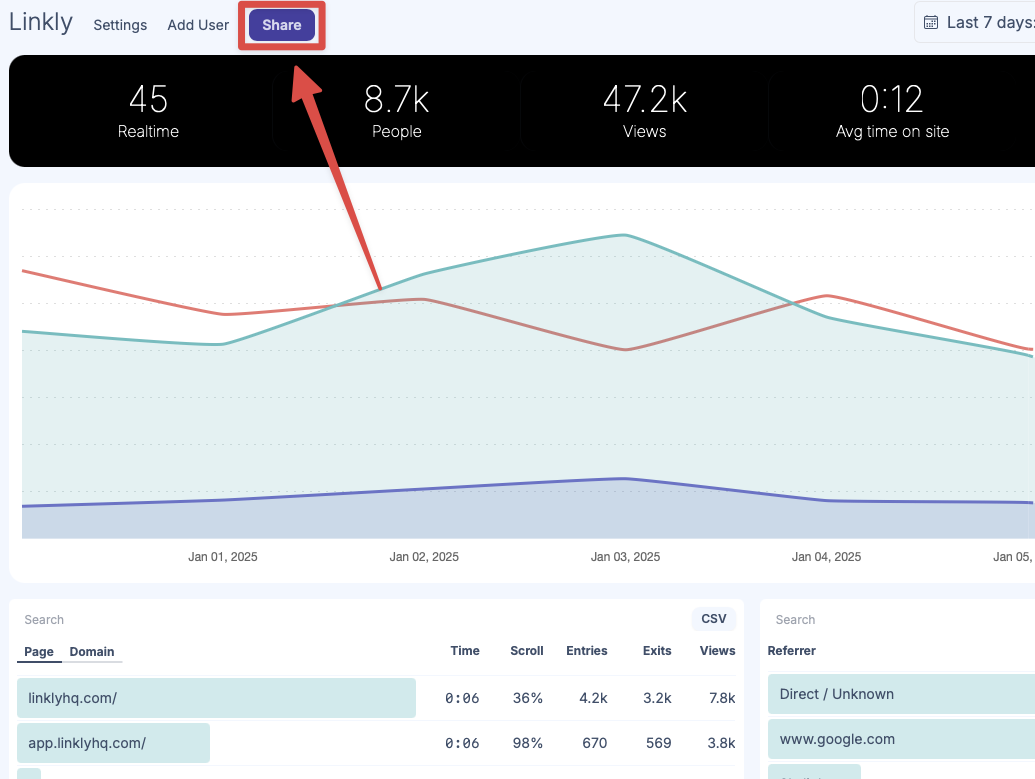Toggle the People metric in stats bar
Screen dimensions: 1035x779
pyautogui.click(x=396, y=111)
